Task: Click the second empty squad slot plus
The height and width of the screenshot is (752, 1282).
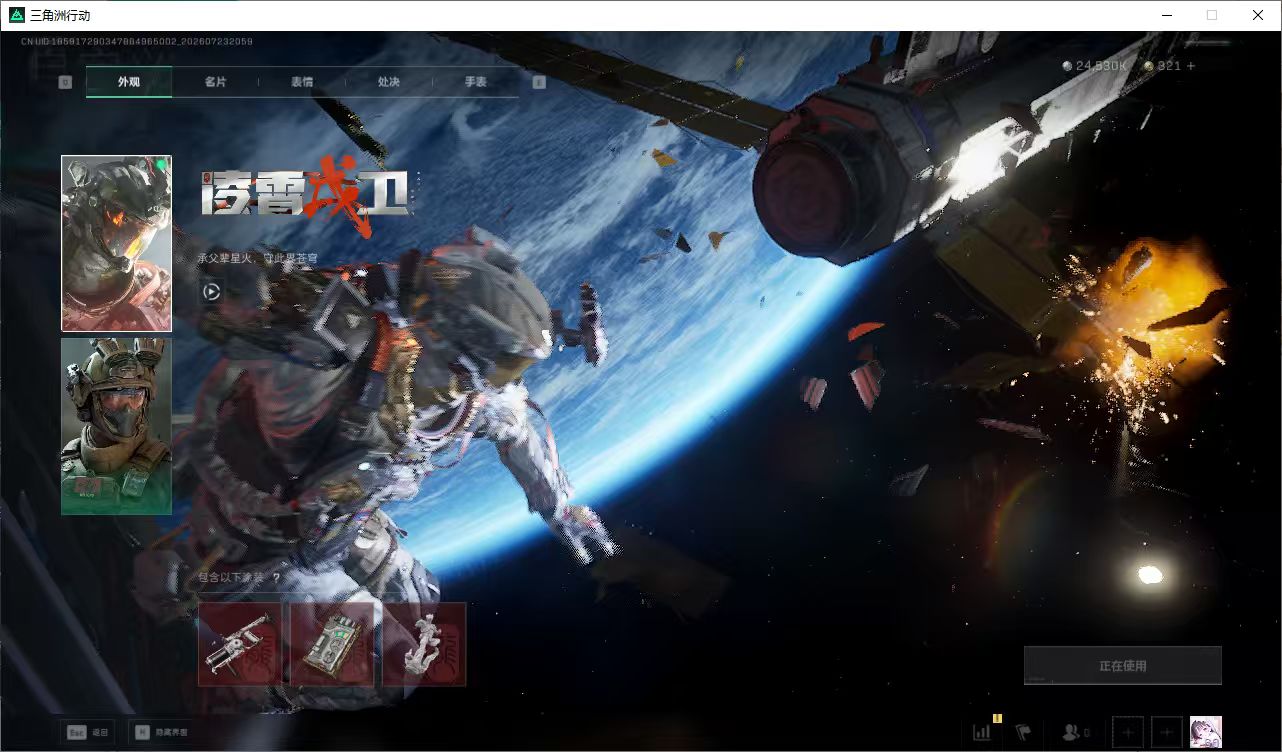Action: point(1166,733)
